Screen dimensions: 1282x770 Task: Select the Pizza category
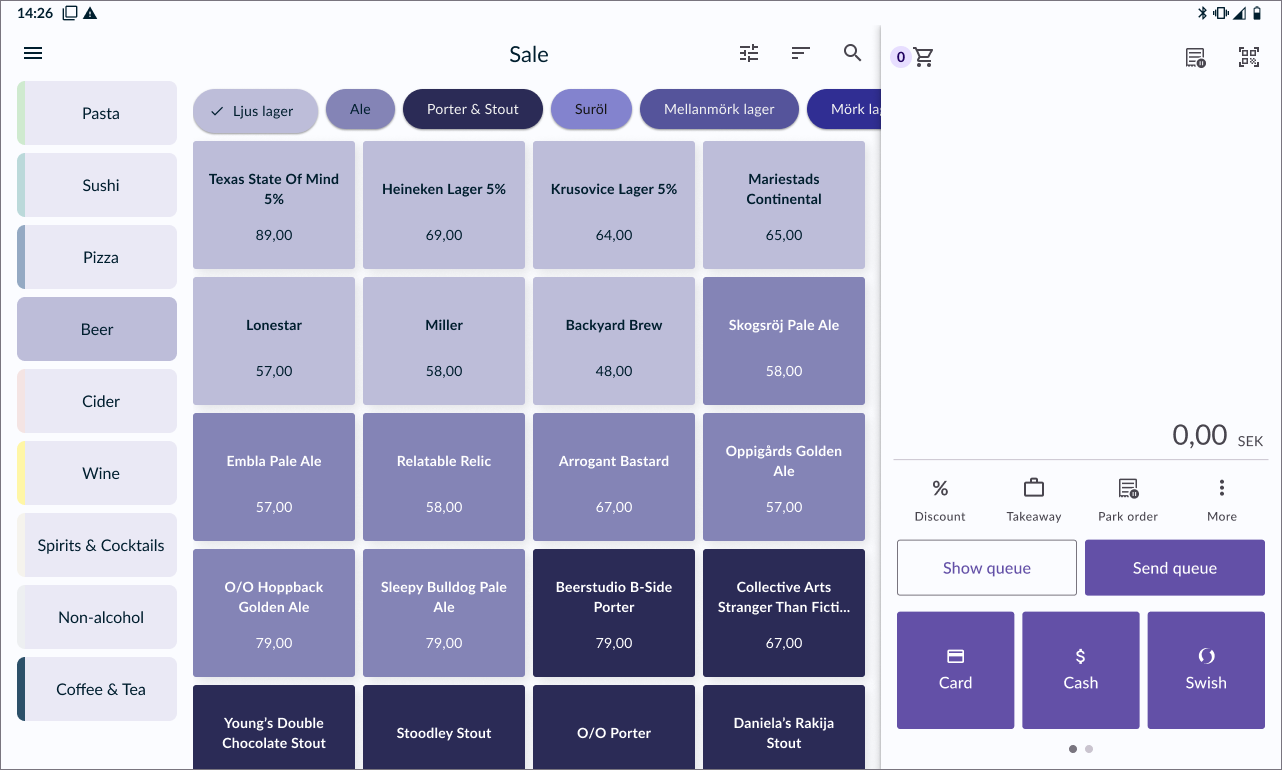pyautogui.click(x=97, y=257)
